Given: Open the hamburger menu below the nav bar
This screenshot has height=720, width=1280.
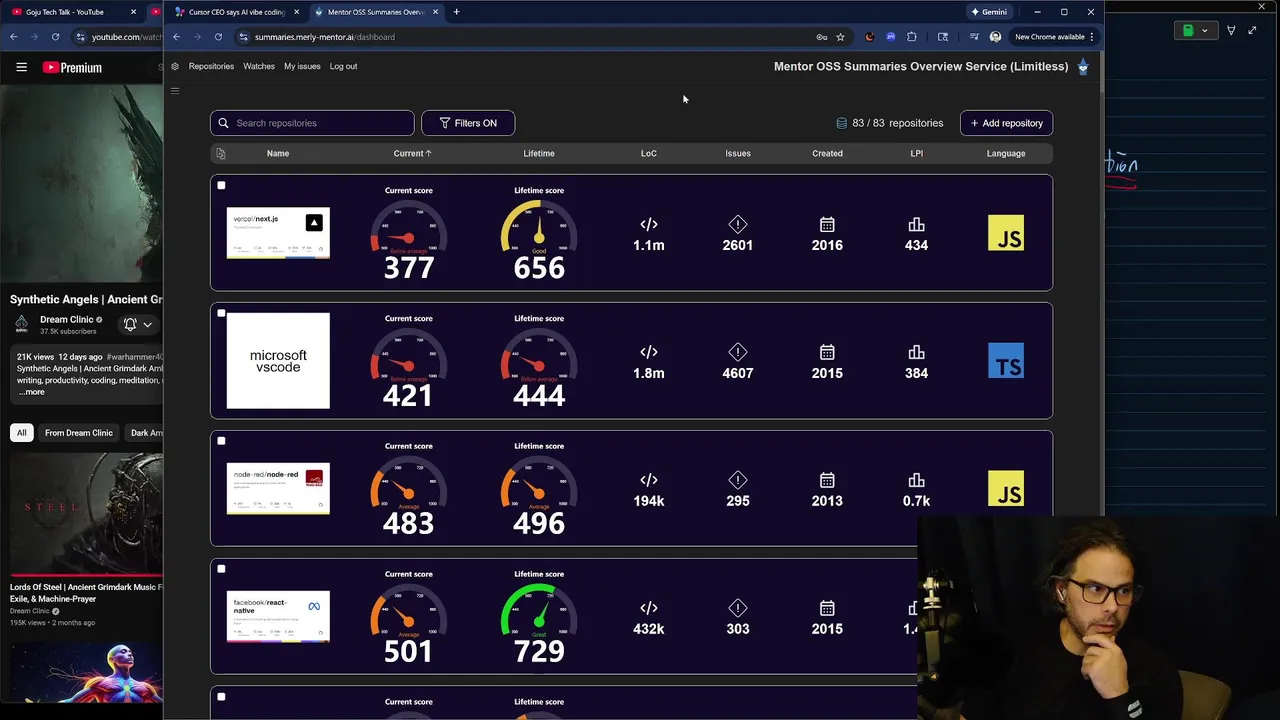Looking at the screenshot, I should point(175,91).
